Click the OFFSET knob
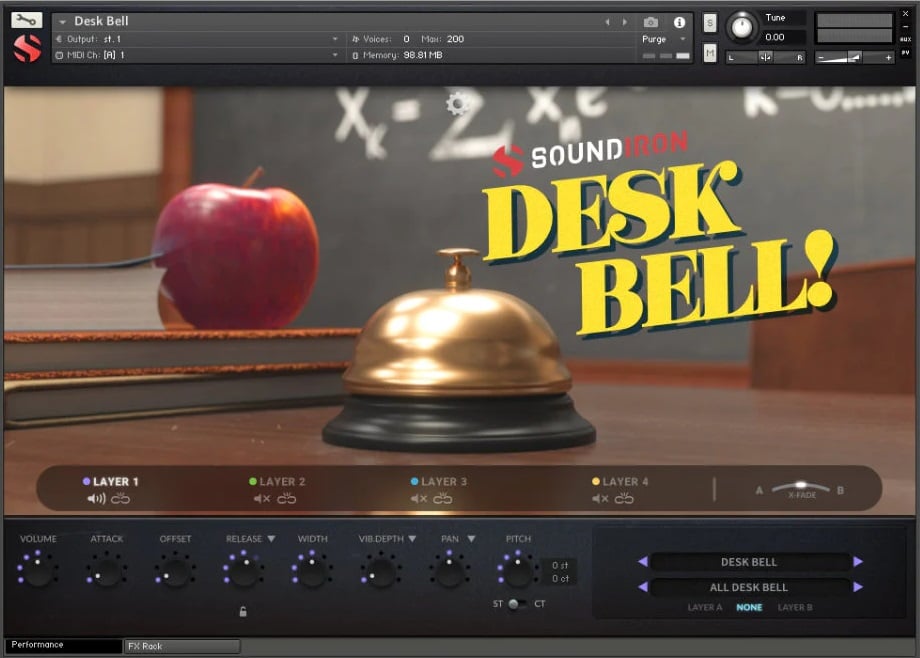The image size is (920, 658). (x=175, y=570)
